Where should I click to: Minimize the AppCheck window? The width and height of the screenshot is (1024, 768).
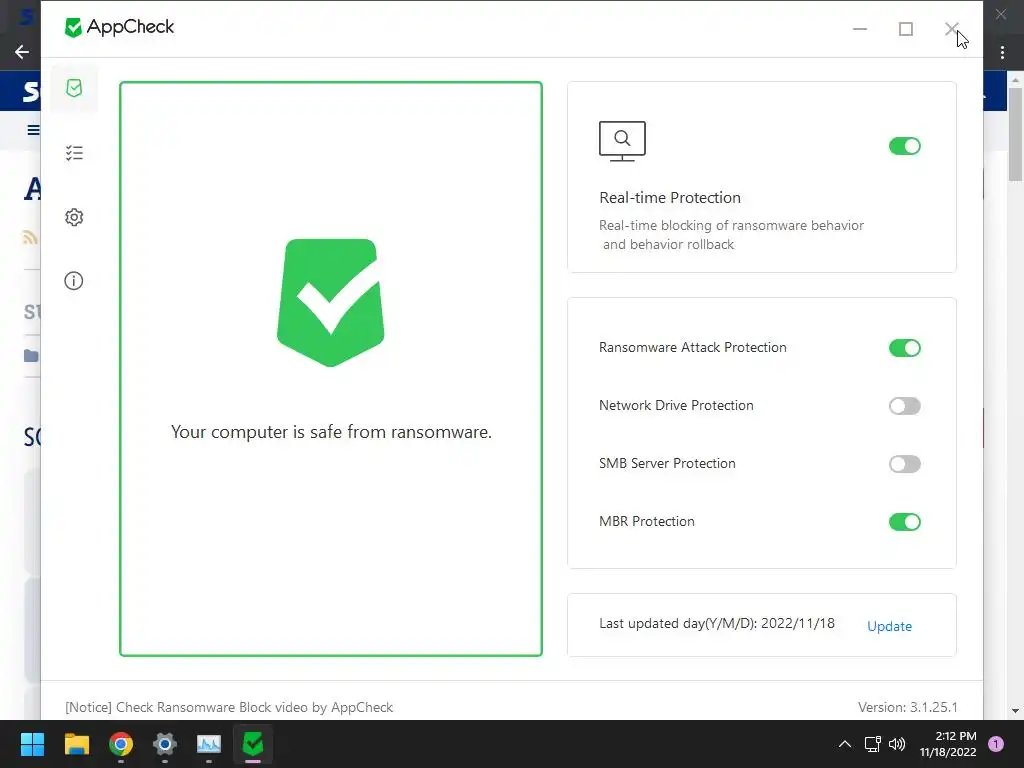click(x=859, y=29)
